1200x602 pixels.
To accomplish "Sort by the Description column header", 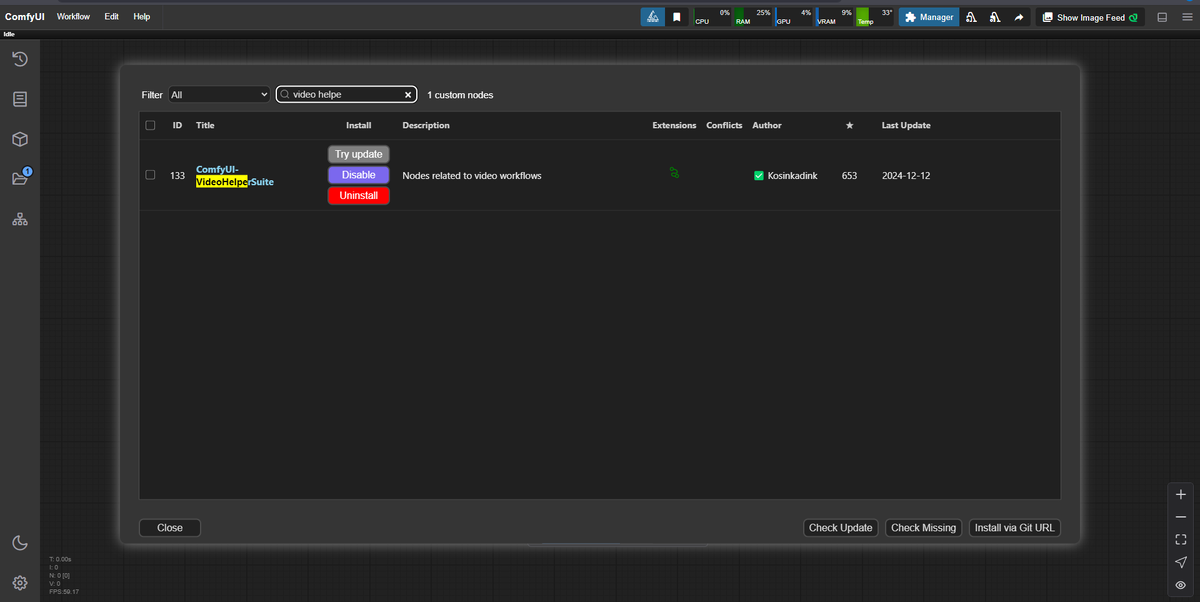I will 426,125.
